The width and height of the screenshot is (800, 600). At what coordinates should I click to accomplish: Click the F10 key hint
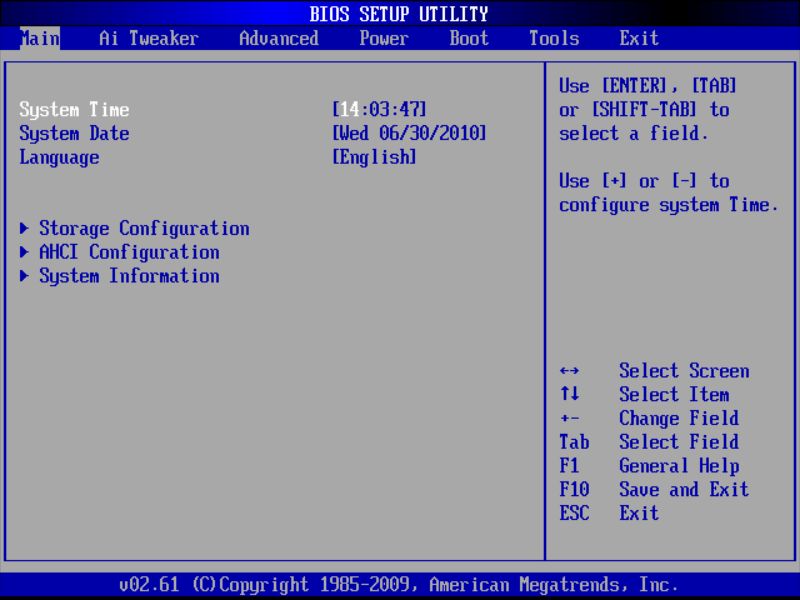pyautogui.click(x=574, y=489)
